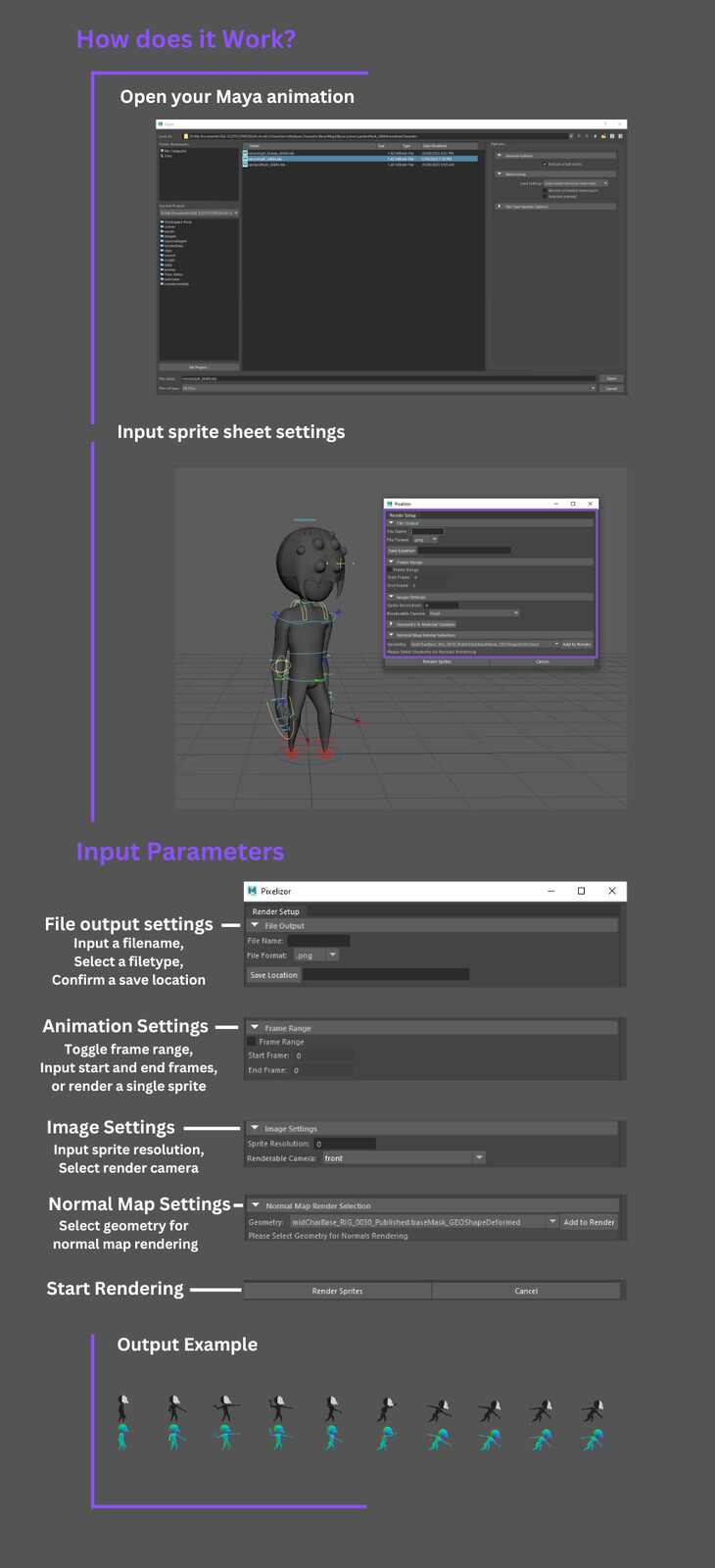Open Renderable Camera dropdown in small Pixelizor window
715x1568 pixels.
coord(474,613)
